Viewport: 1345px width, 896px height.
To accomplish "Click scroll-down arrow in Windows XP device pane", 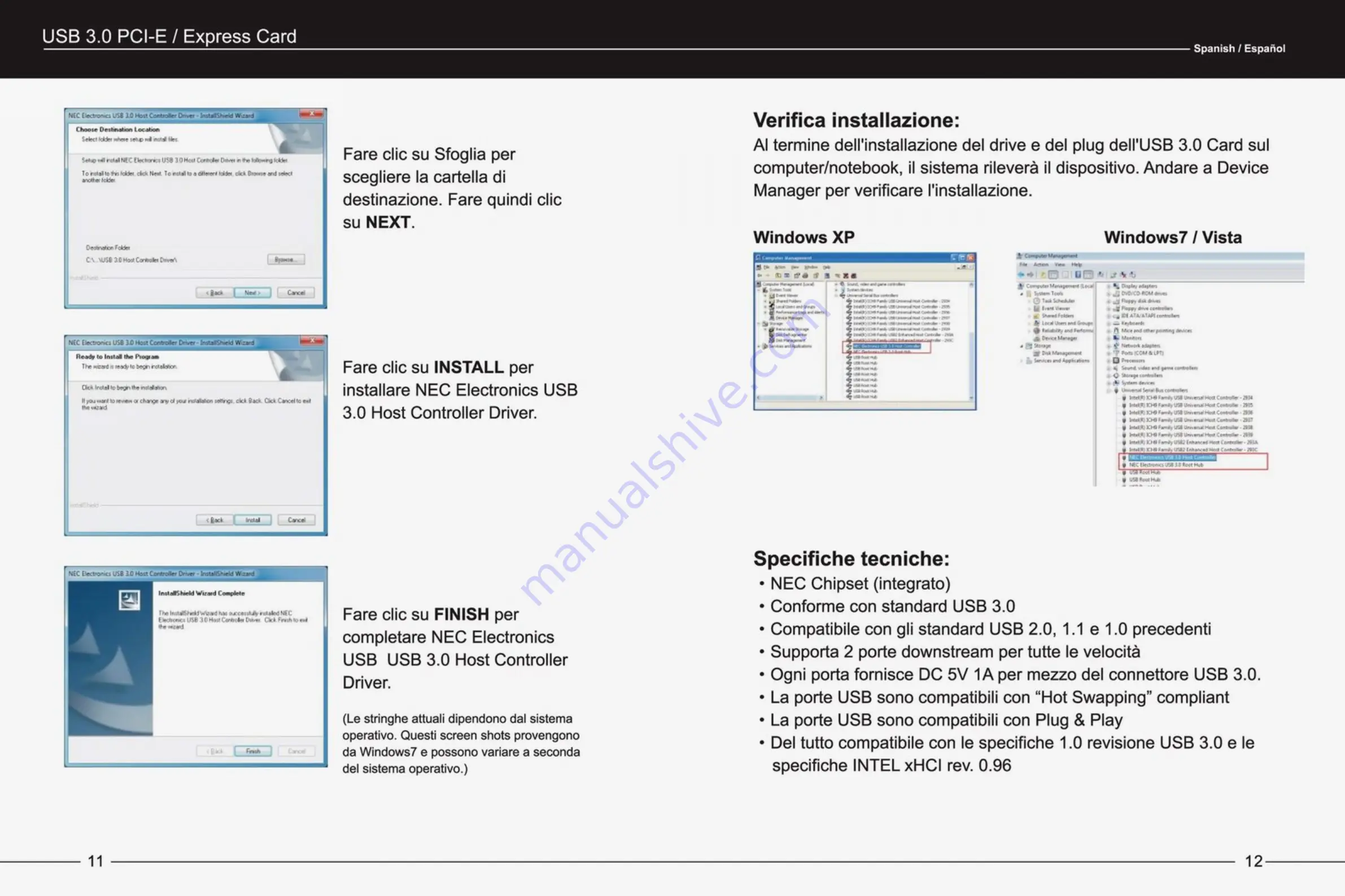I will point(971,398).
